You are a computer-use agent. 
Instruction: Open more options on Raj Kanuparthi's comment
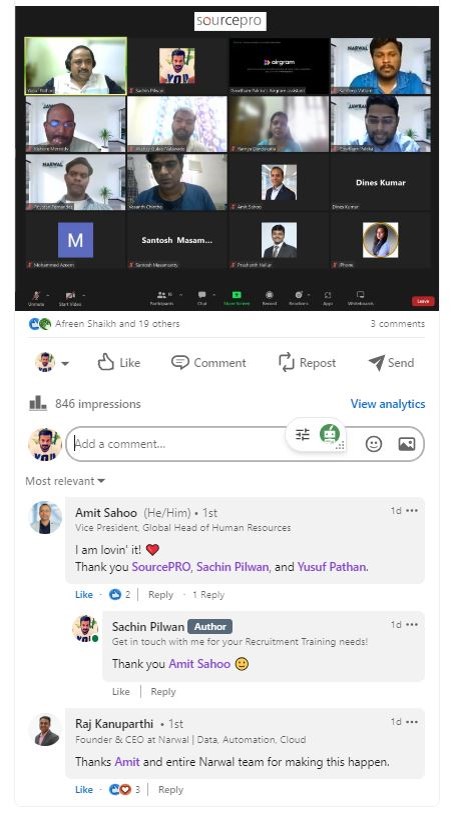pyautogui.click(x=412, y=722)
